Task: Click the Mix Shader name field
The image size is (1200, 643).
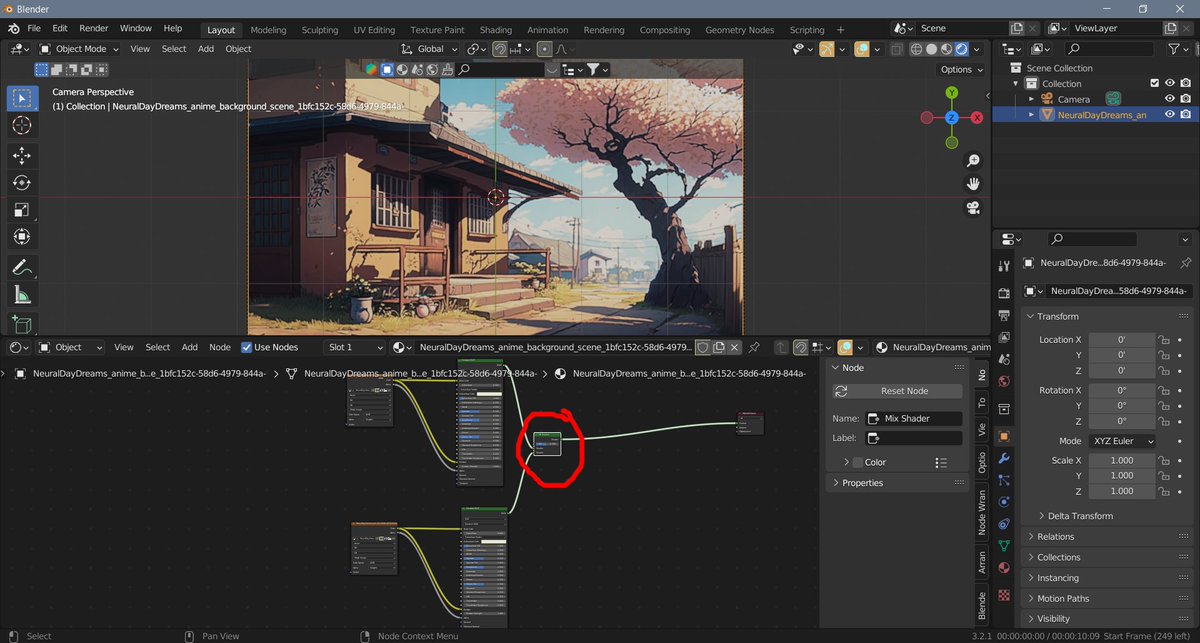Action: pos(913,417)
